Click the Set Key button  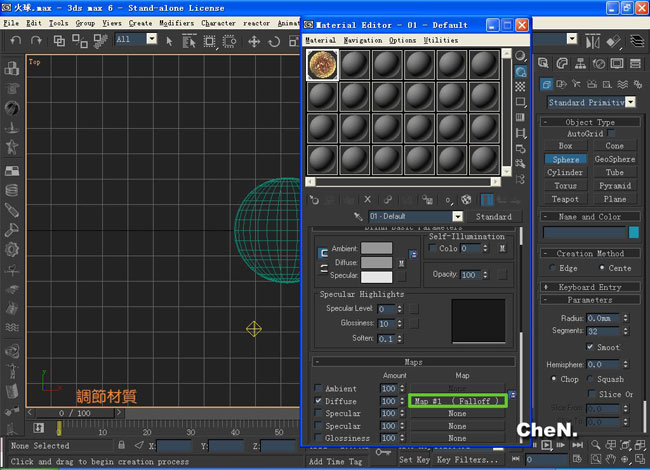point(414,460)
